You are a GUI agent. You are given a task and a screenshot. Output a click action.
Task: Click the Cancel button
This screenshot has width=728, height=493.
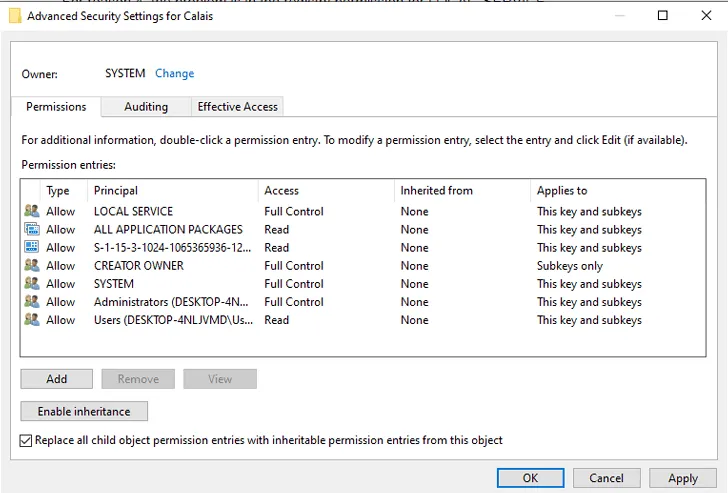tap(606, 478)
